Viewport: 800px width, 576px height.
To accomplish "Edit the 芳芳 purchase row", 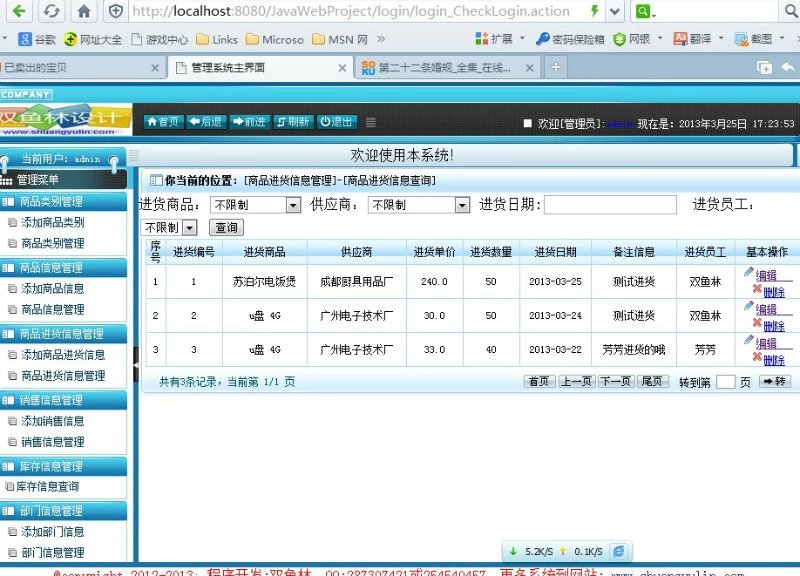I will click(765, 343).
